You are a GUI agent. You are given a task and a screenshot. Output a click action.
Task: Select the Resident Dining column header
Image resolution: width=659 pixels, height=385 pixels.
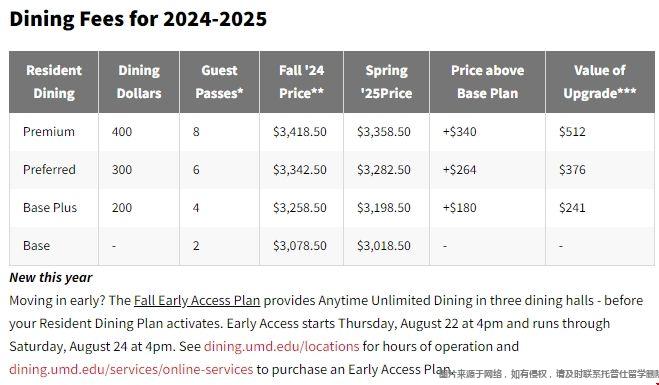(x=54, y=82)
